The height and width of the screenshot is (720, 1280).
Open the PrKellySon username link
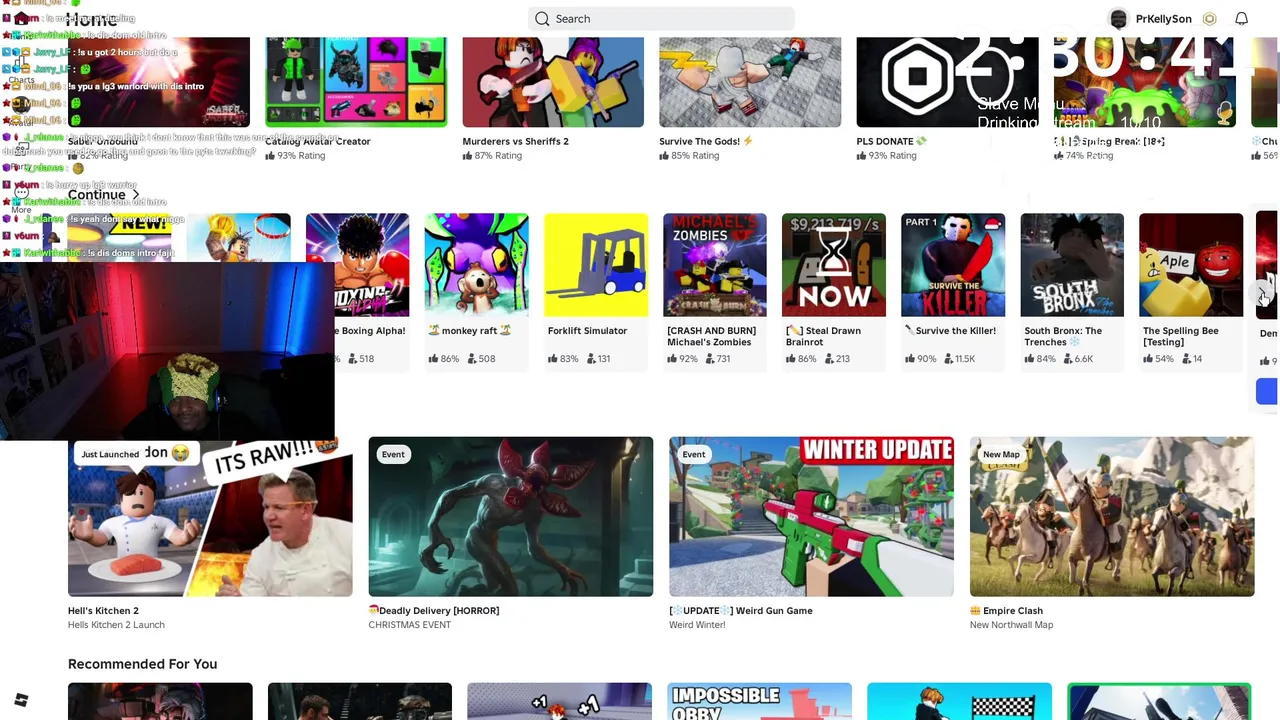[1163, 18]
